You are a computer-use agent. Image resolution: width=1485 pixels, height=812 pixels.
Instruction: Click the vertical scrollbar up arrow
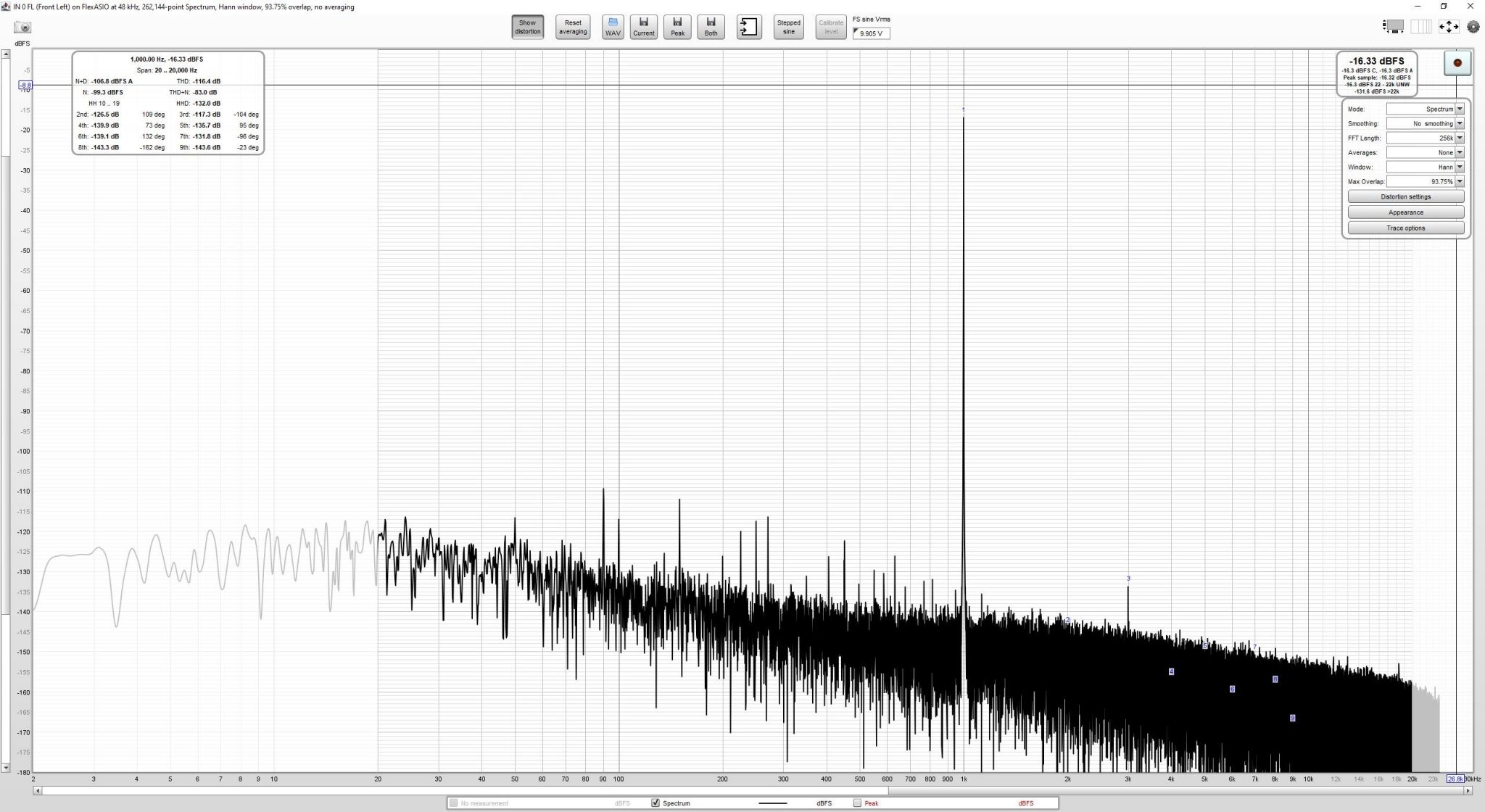[x=5, y=54]
